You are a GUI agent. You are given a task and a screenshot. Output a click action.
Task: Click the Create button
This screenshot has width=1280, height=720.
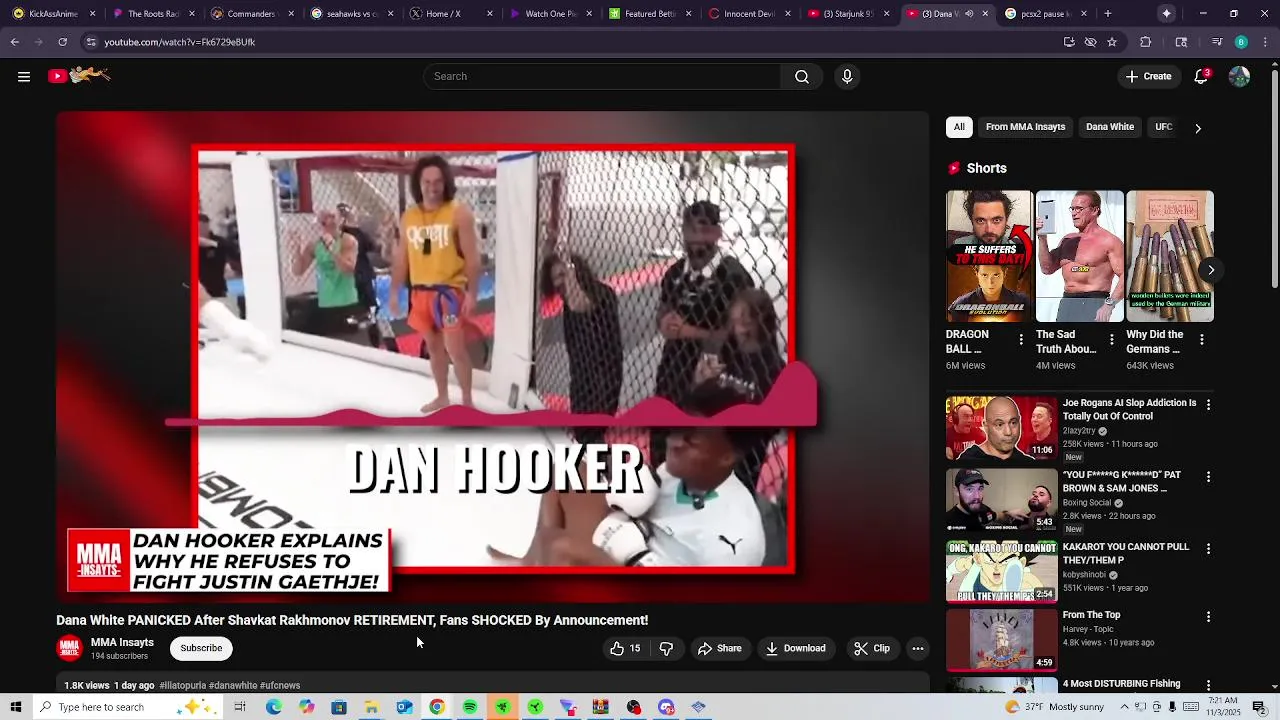coord(1148,77)
